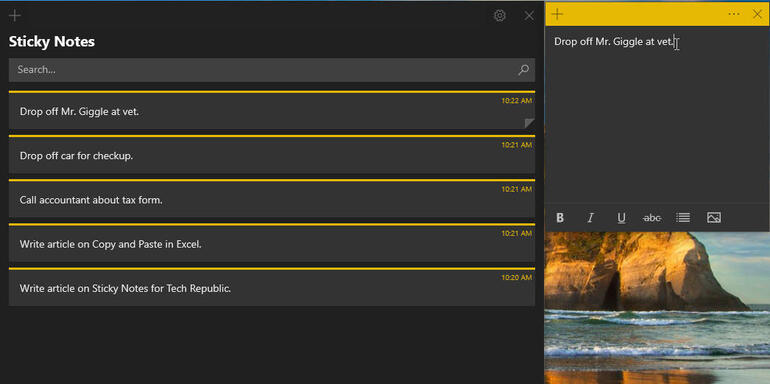Close the open yellow sticky note
Viewport: 770px width, 384px height.
[x=757, y=14]
